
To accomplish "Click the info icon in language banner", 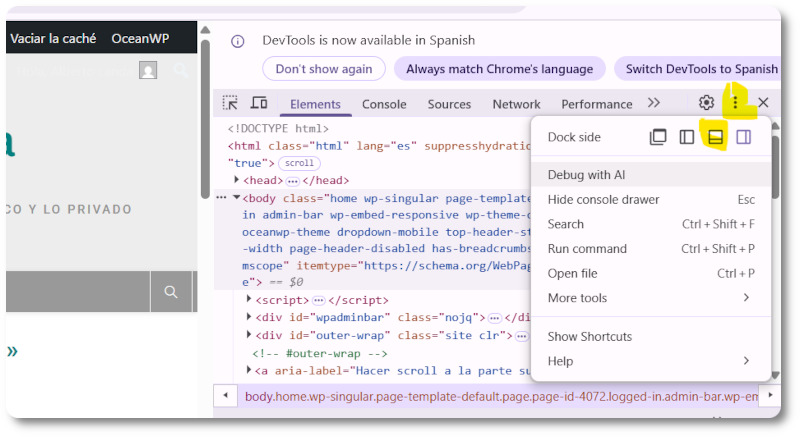I will 238,41.
